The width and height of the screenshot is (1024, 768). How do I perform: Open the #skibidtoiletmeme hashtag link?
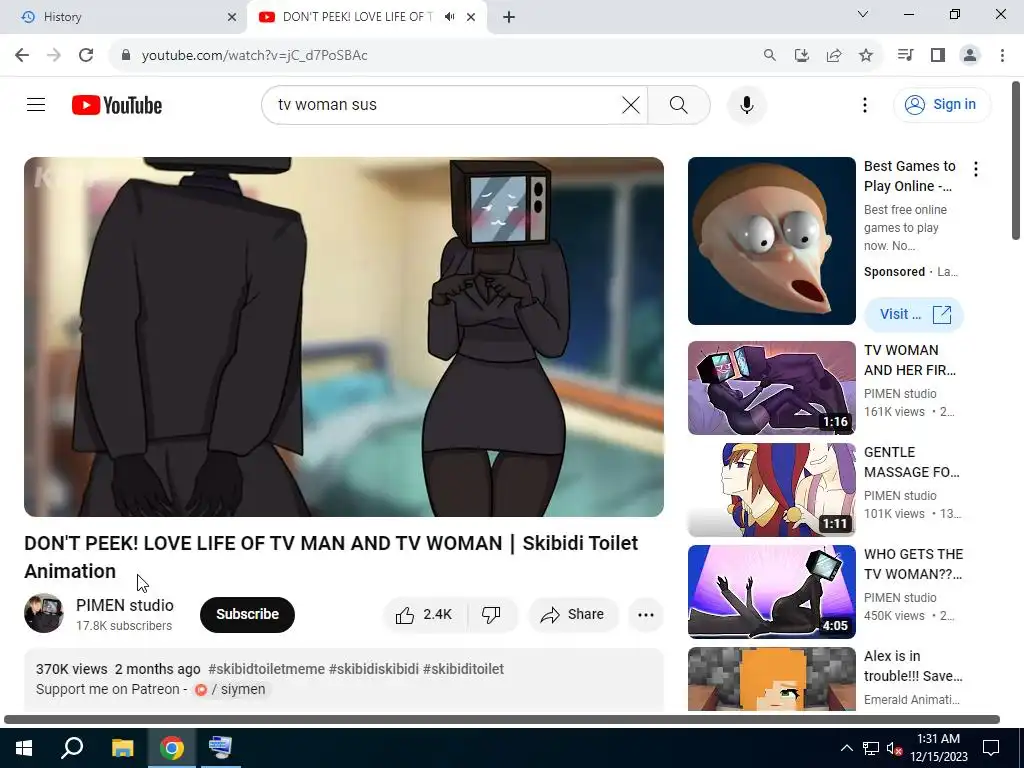coord(266,669)
